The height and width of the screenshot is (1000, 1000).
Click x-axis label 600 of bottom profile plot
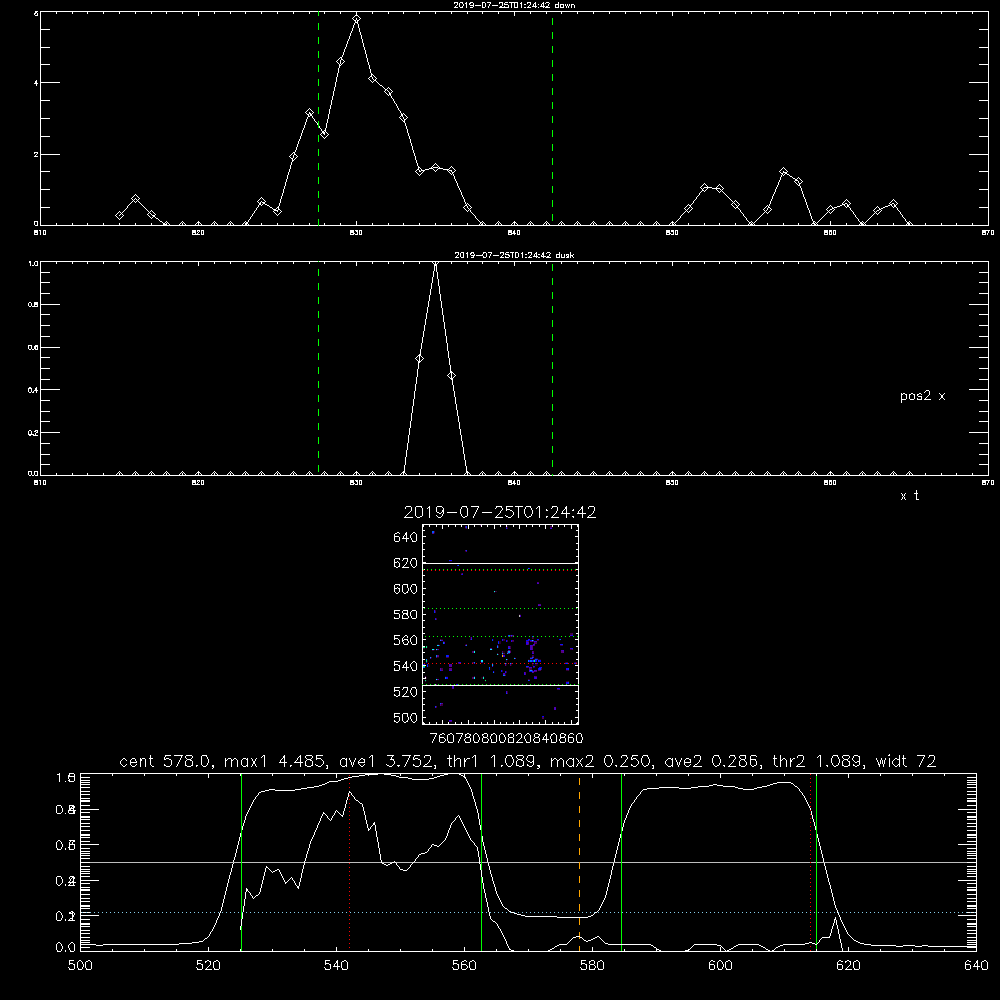pos(720,966)
